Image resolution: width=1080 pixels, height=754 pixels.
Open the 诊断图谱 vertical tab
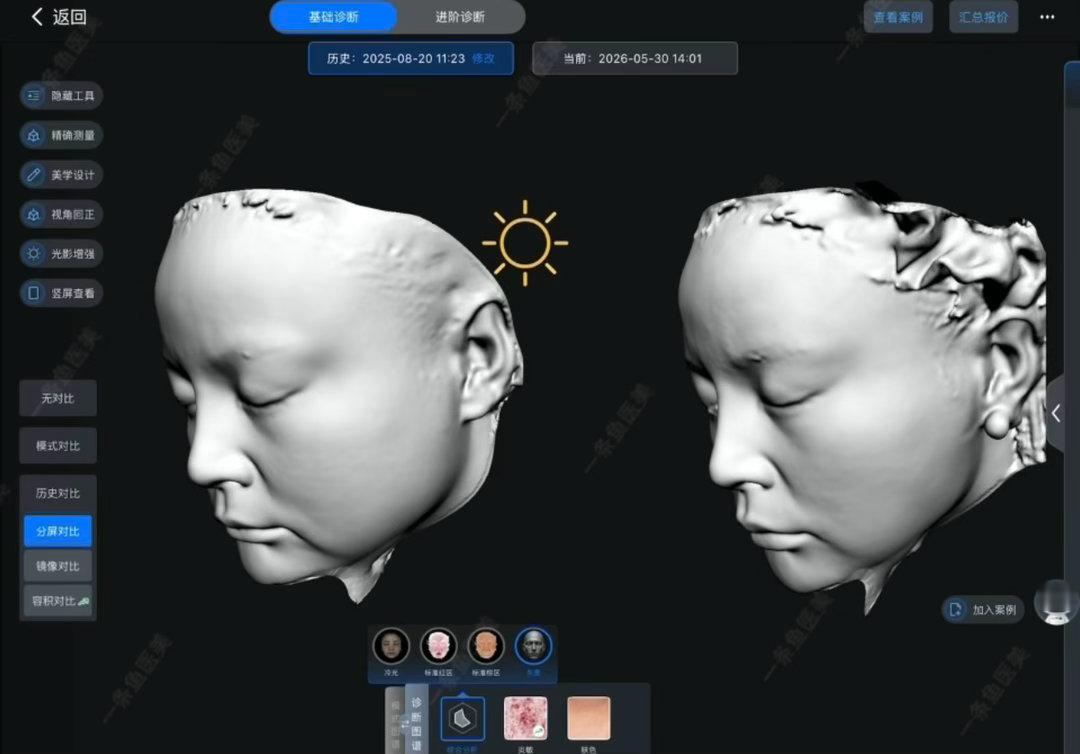coord(416,720)
